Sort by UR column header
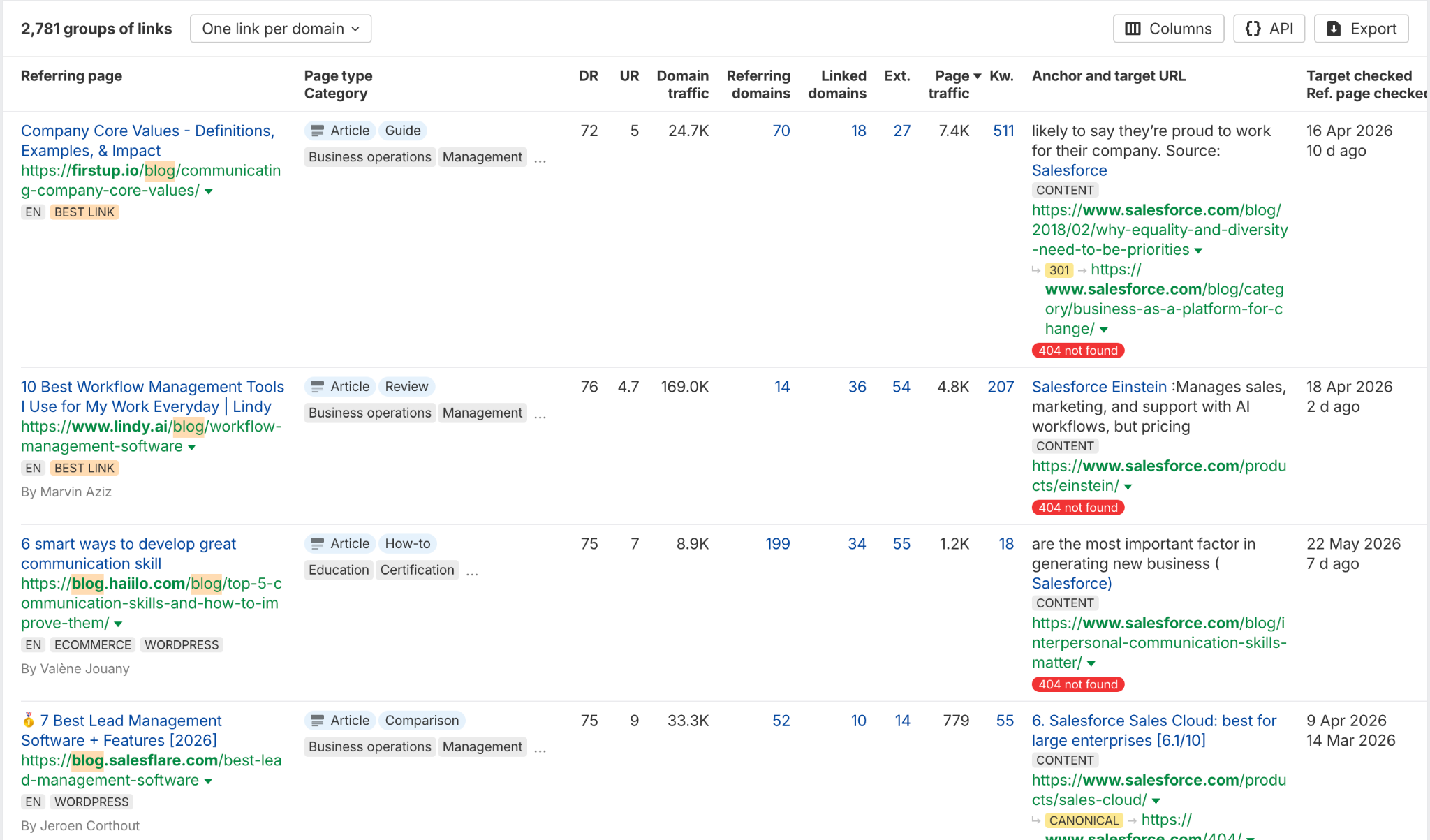This screenshot has height=840, width=1430. click(x=629, y=75)
